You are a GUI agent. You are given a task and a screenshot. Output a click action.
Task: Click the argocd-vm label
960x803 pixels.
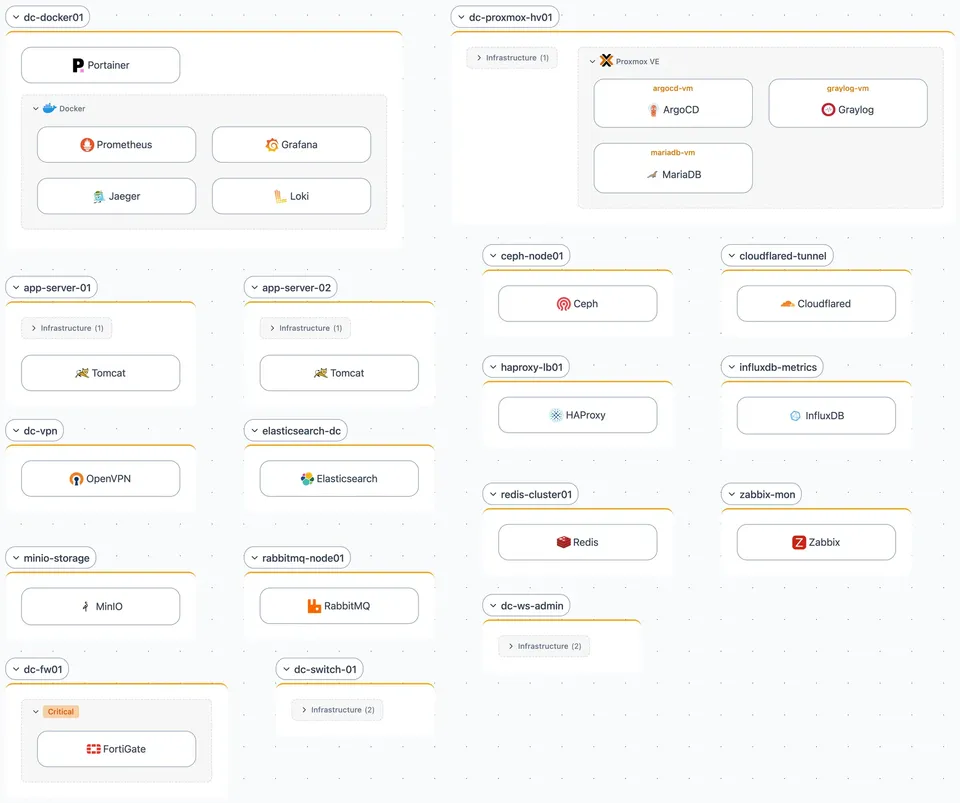point(673,89)
